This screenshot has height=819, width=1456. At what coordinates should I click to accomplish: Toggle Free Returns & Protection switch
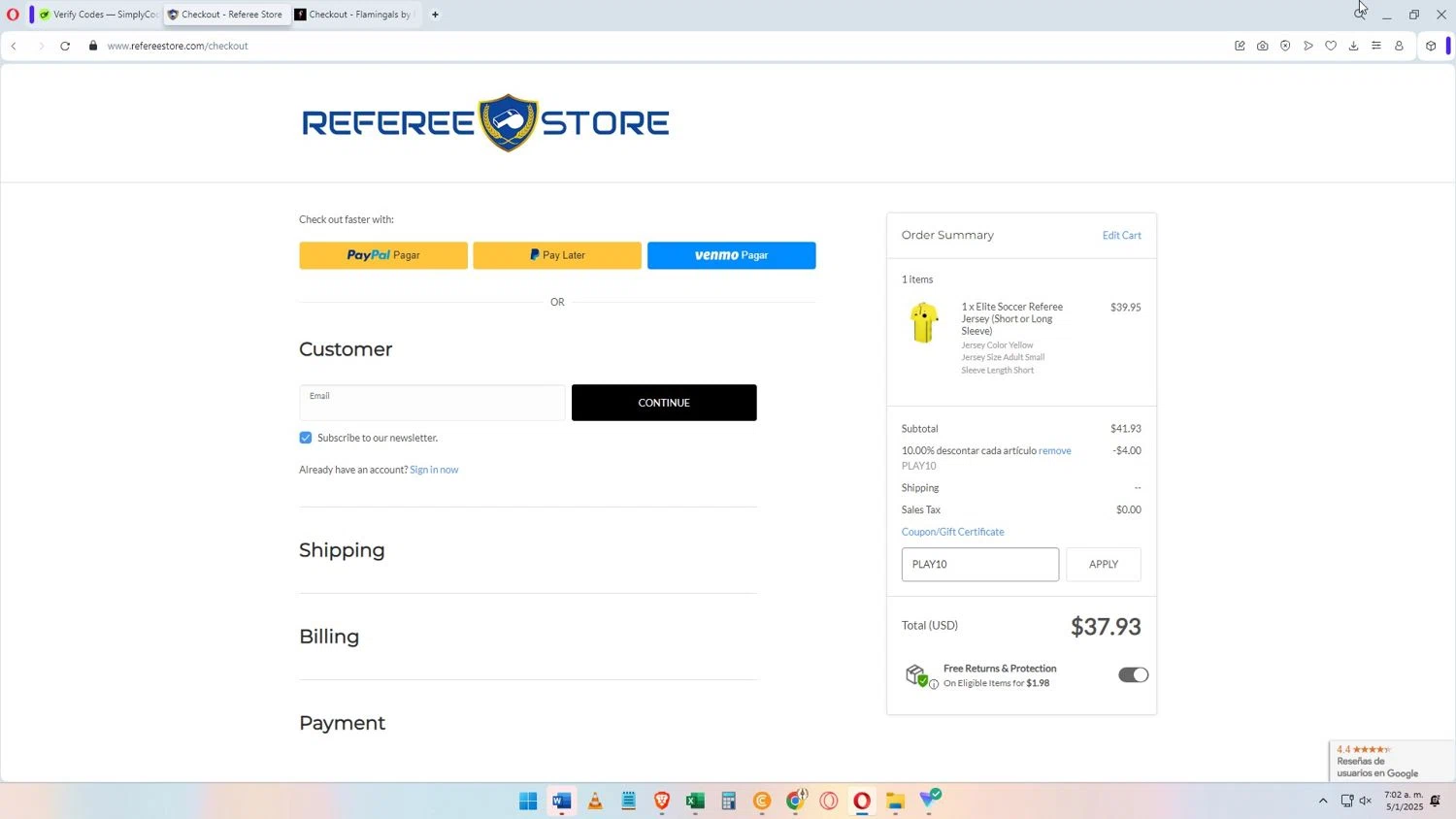click(1133, 675)
